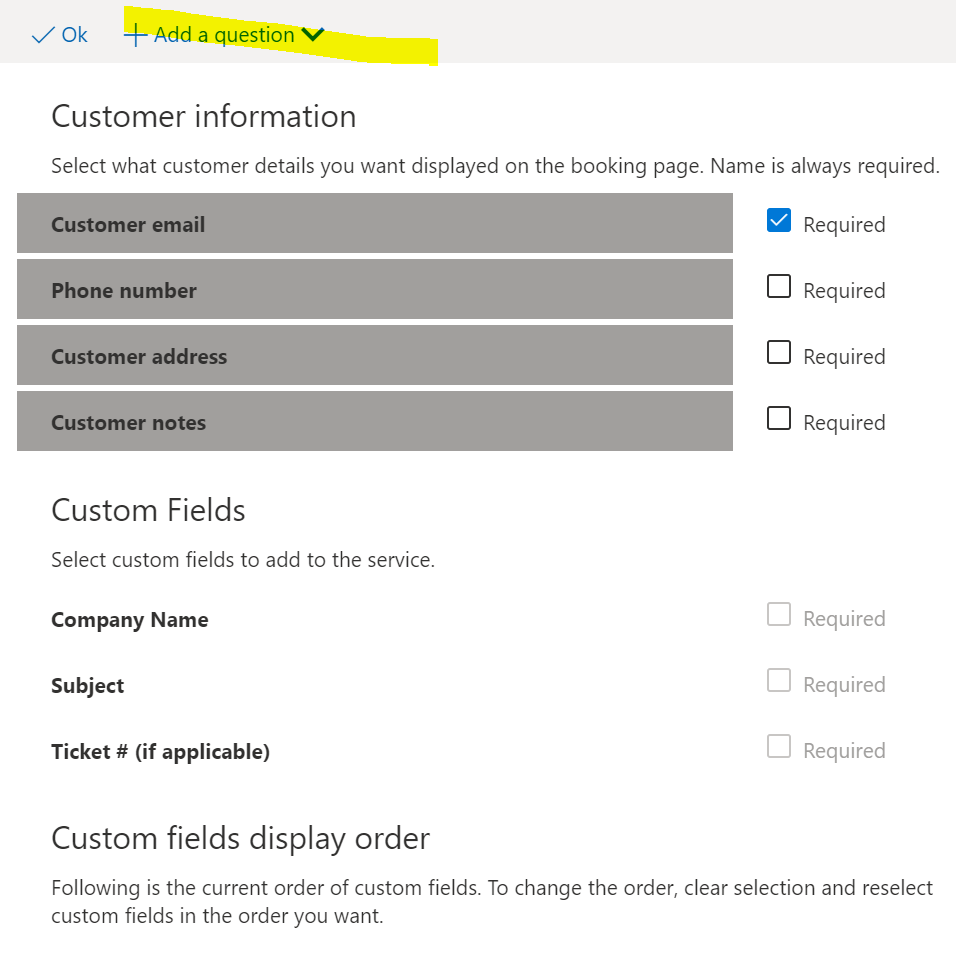Screen dimensions: 956x956
Task: Select the Phone number field row
Action: point(375,289)
